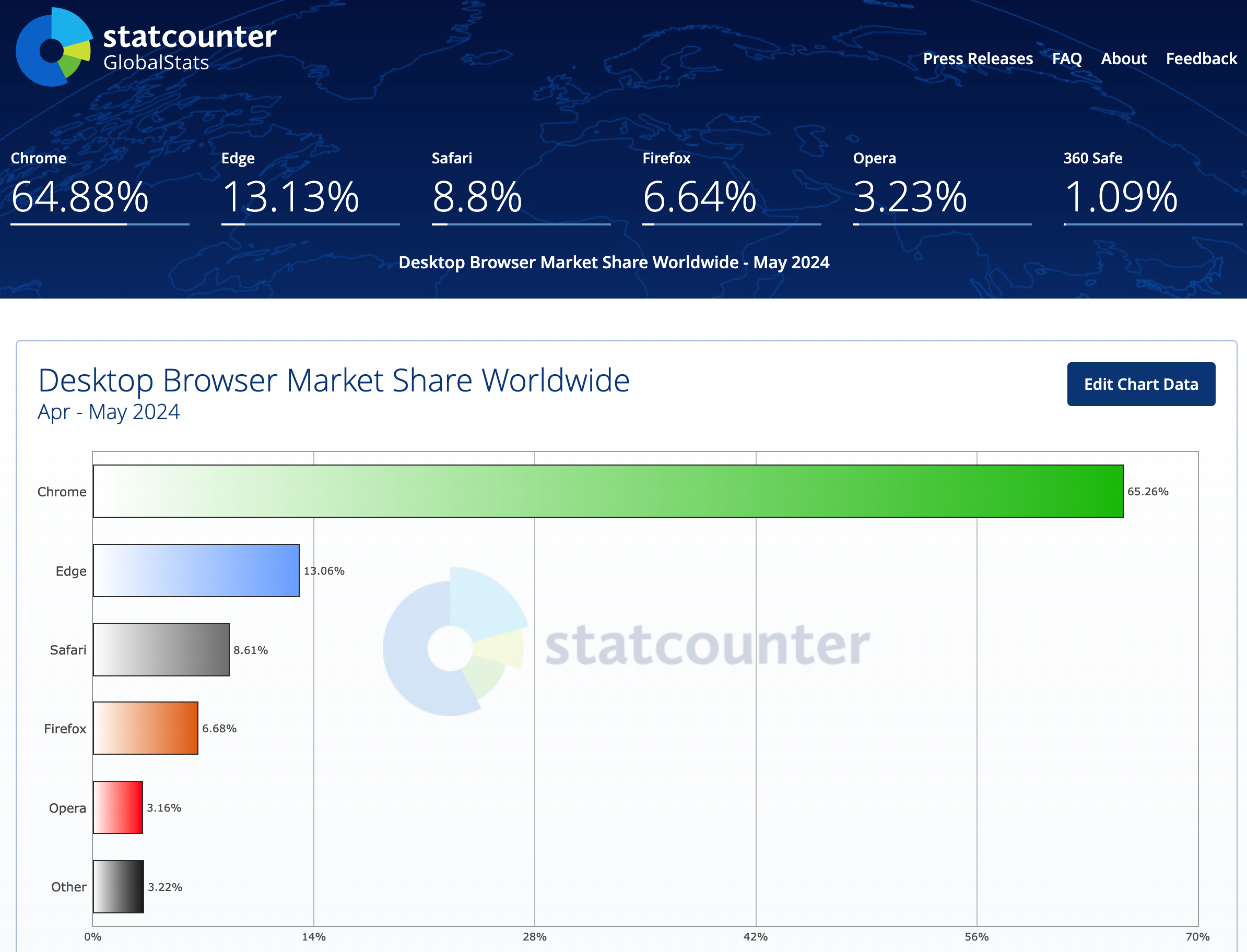The height and width of the screenshot is (952, 1247).
Task: Click the Edit Chart Data button
Action: coord(1142,383)
